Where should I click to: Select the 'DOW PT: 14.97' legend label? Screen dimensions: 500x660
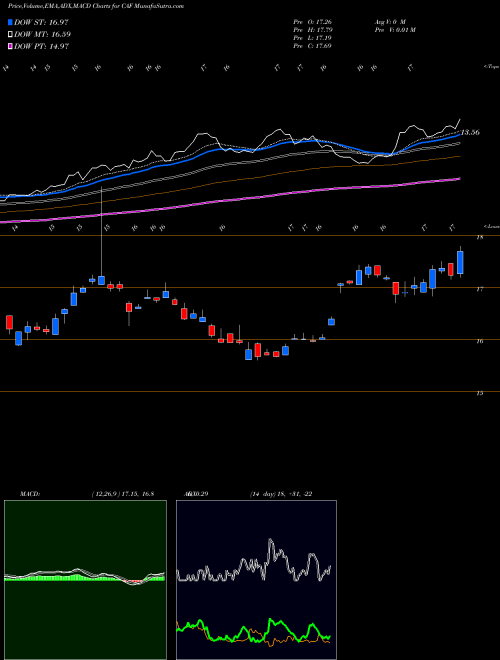(41, 46)
